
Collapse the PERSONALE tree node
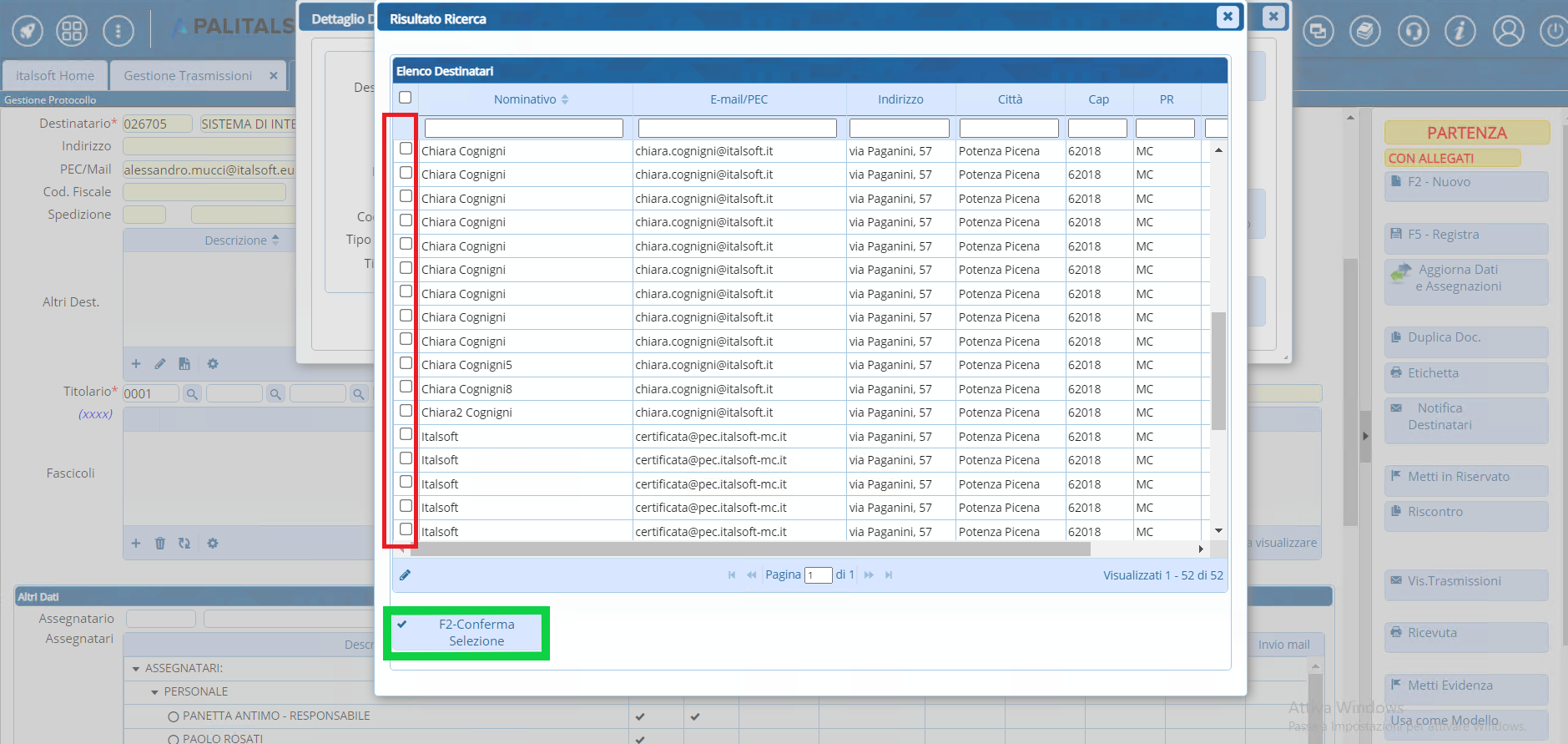(x=154, y=692)
